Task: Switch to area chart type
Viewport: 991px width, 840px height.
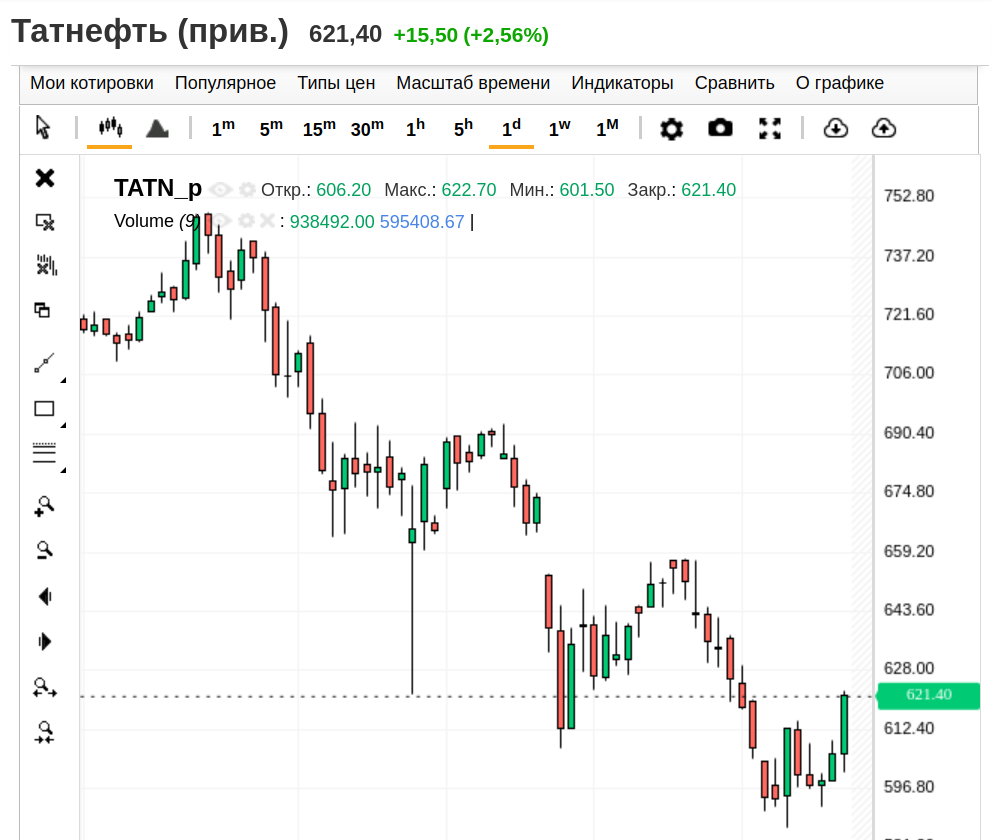Action: [x=157, y=128]
